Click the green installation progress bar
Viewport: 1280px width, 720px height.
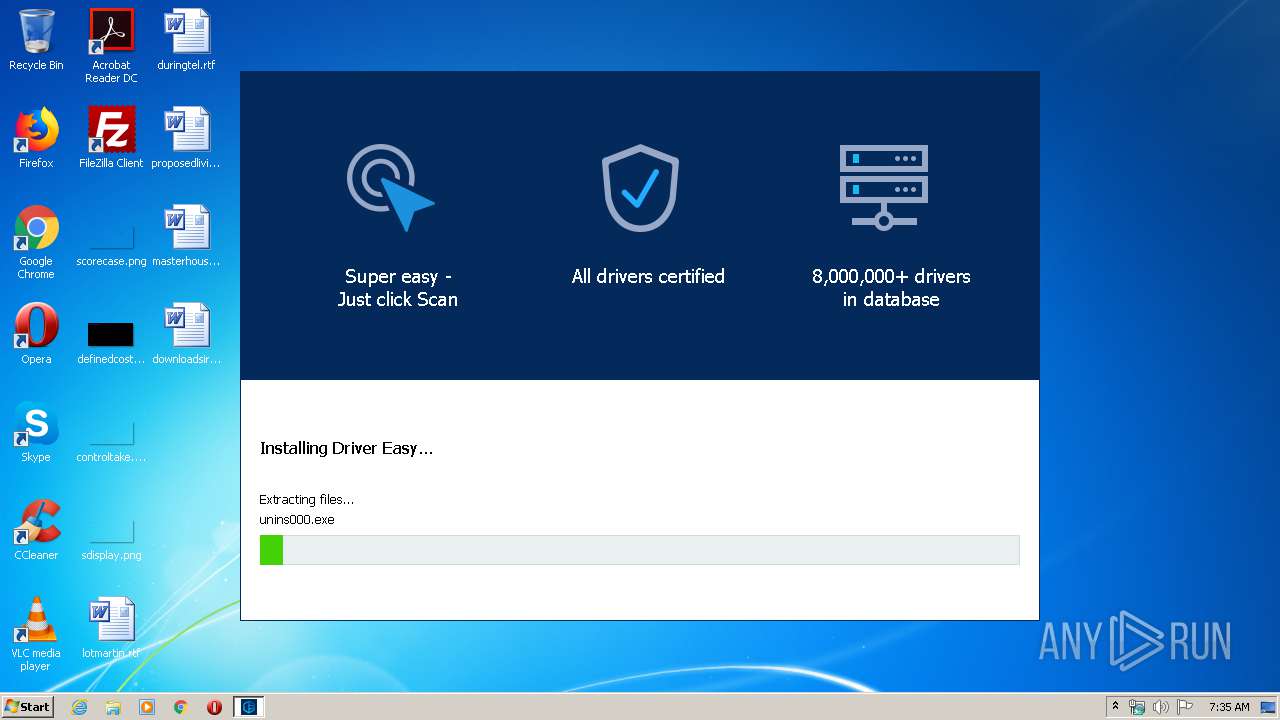pyautogui.click(x=639, y=550)
